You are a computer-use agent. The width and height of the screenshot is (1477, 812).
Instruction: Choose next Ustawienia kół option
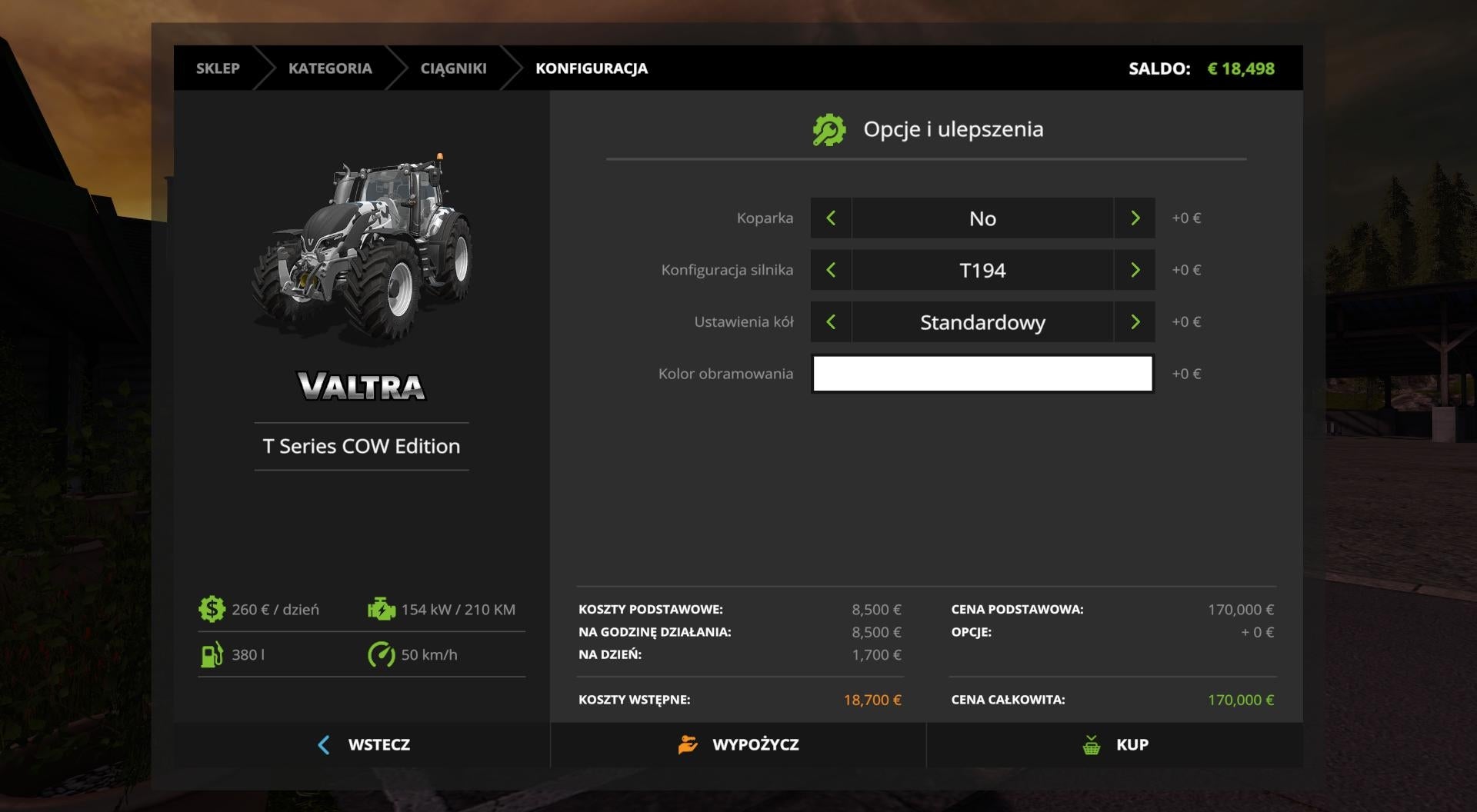click(1135, 321)
